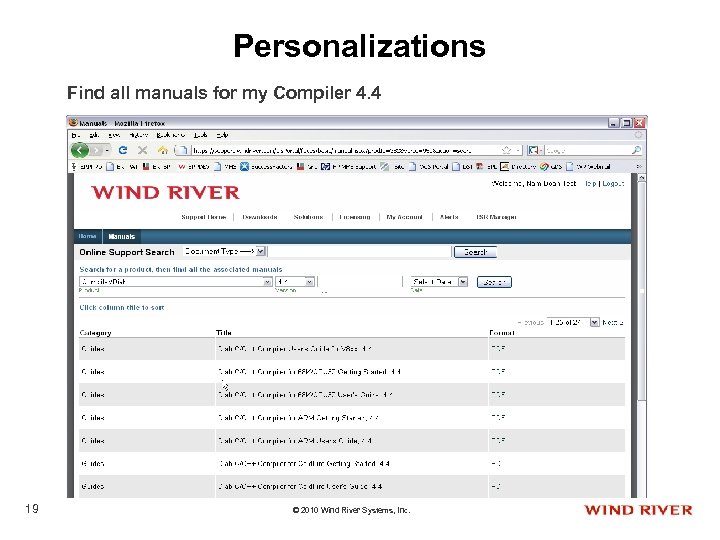Open the Document Type dropdown
Image resolution: width=720 pixels, height=540 pixels.
225,251
